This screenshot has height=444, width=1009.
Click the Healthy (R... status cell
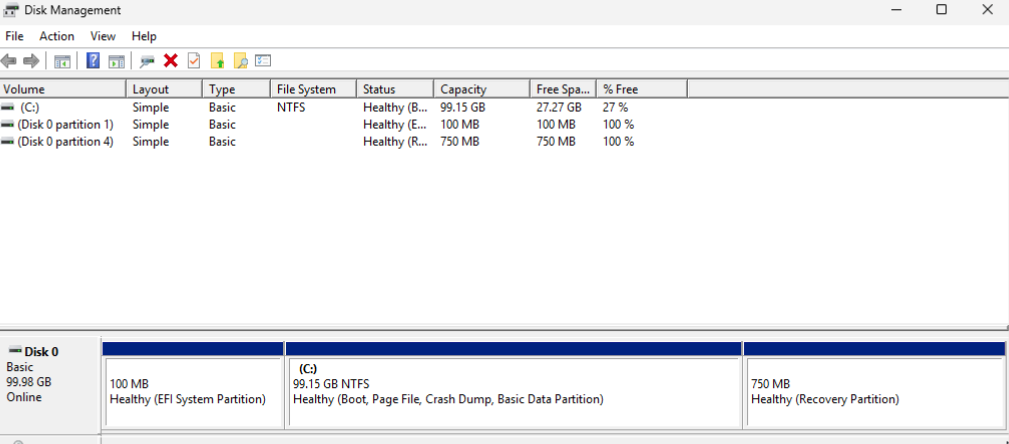pos(395,142)
